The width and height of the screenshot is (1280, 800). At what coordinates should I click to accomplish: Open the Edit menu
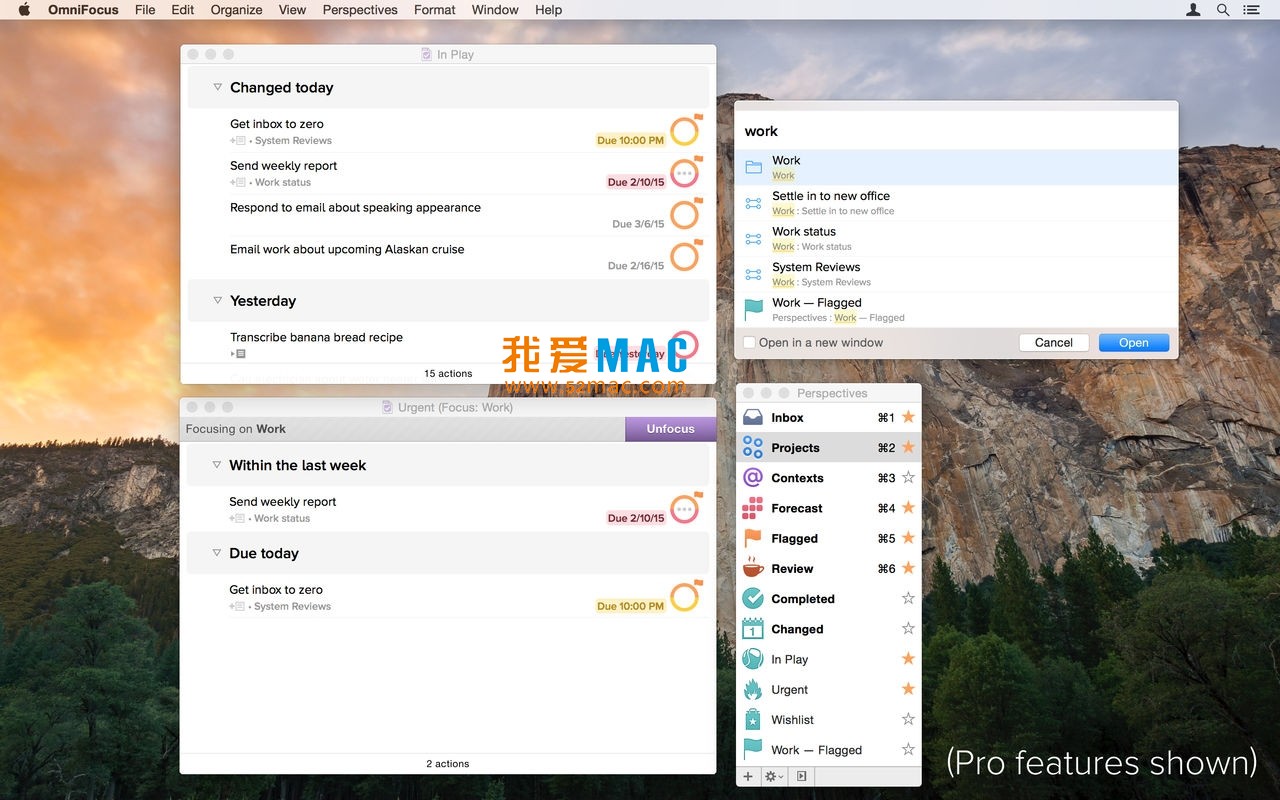[x=183, y=10]
